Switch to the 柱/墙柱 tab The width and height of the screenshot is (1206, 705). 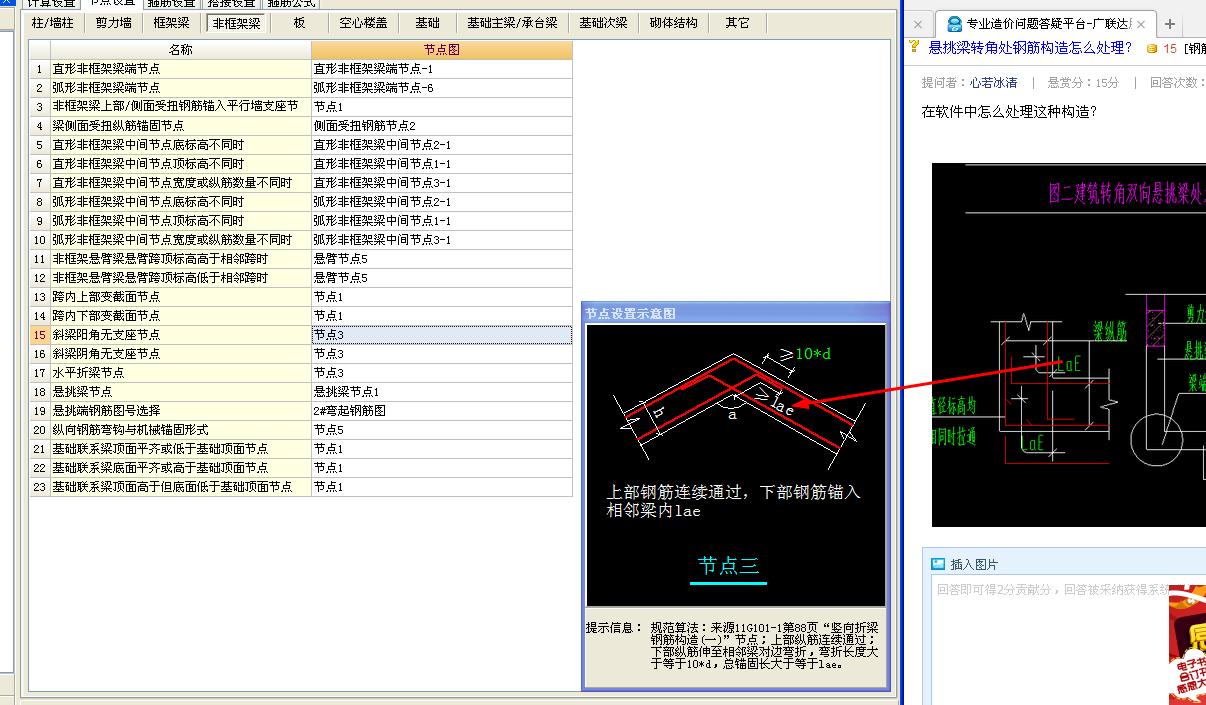pos(53,23)
